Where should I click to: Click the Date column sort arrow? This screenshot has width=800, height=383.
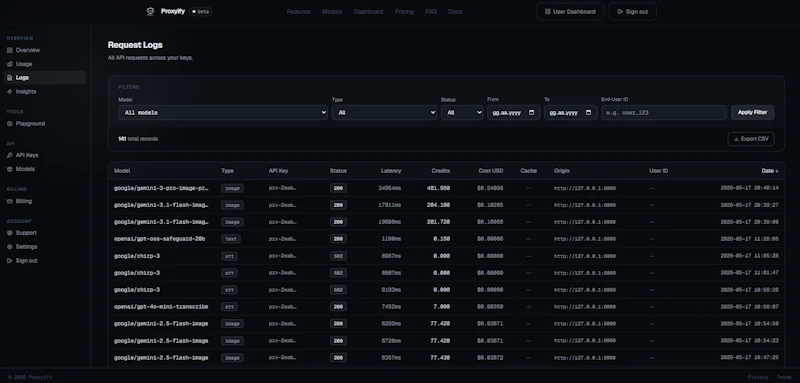(x=777, y=171)
